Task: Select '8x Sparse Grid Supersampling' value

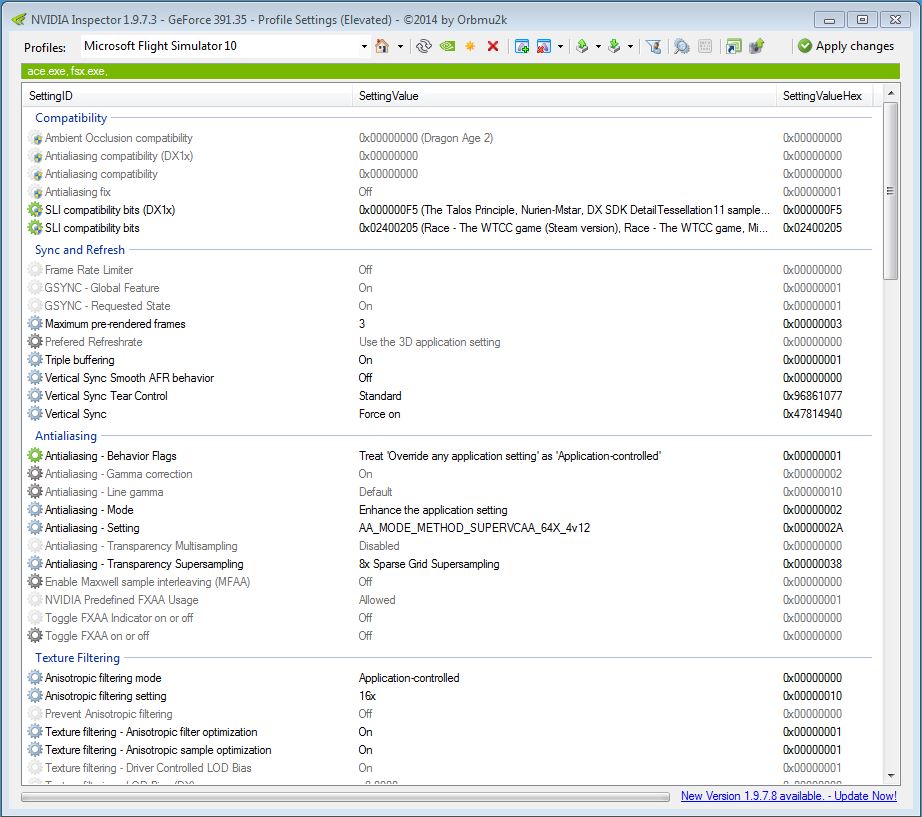Action: coord(429,564)
